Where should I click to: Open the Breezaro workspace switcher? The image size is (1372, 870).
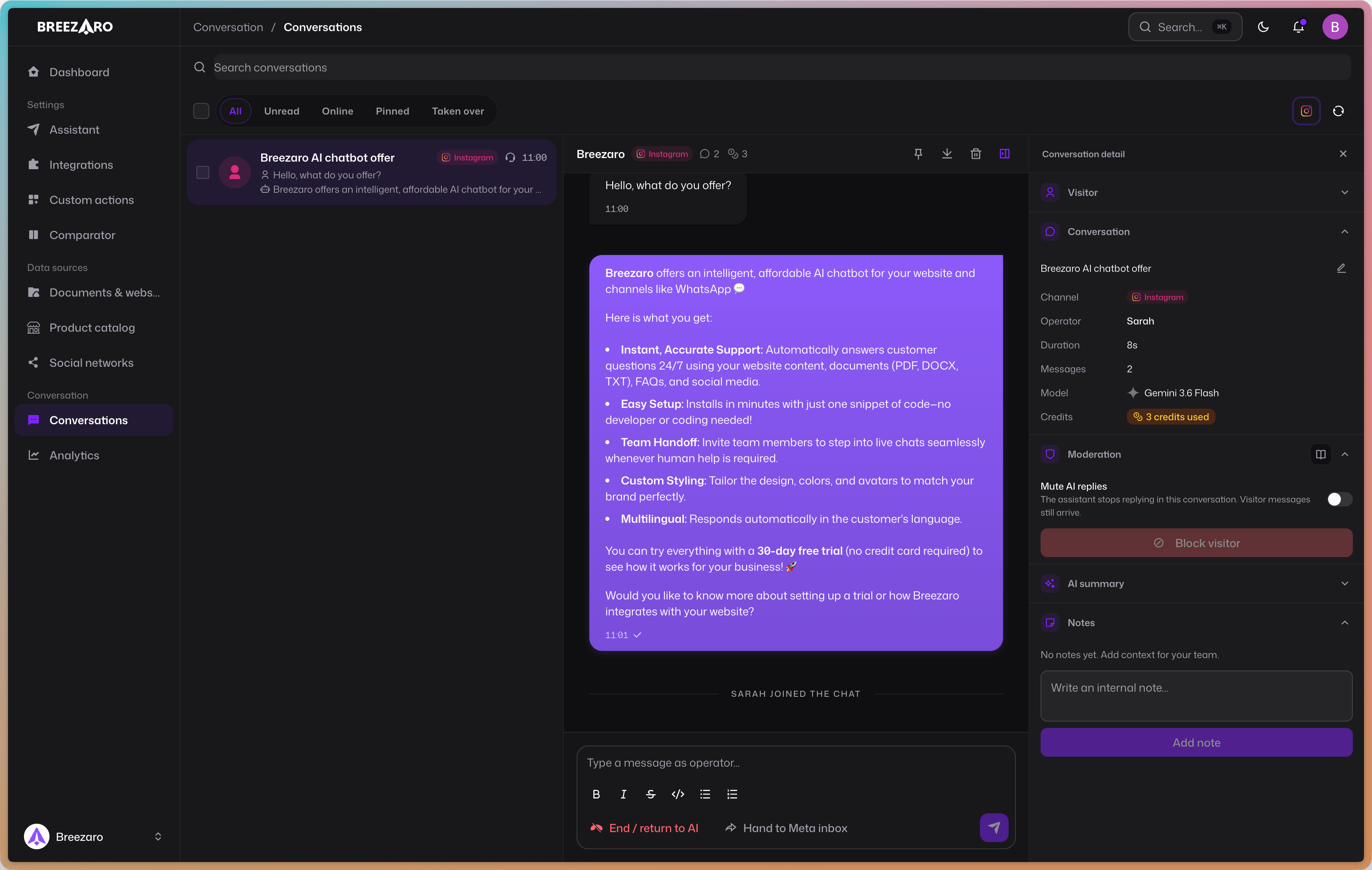click(x=93, y=836)
